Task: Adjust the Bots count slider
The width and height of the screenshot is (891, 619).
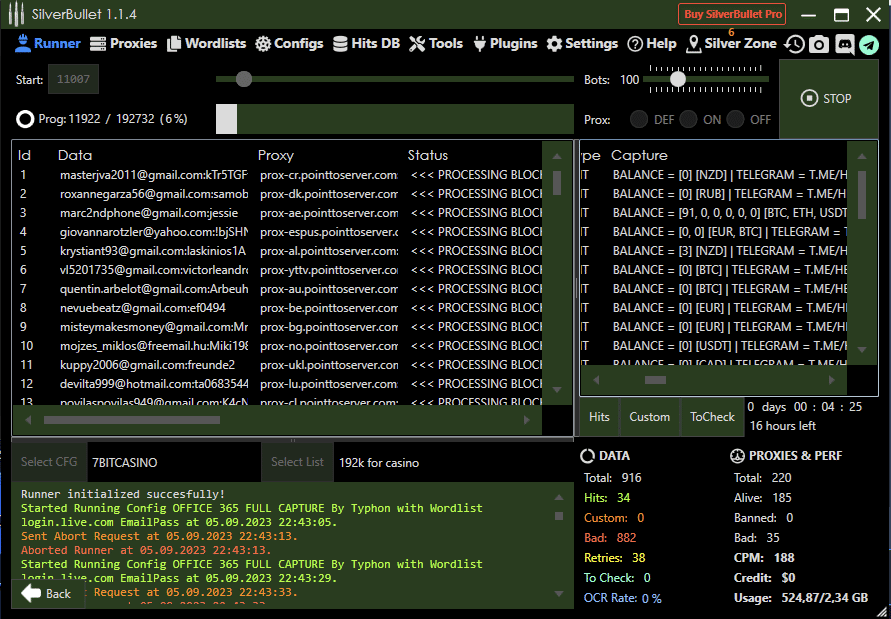Action: [x=678, y=79]
